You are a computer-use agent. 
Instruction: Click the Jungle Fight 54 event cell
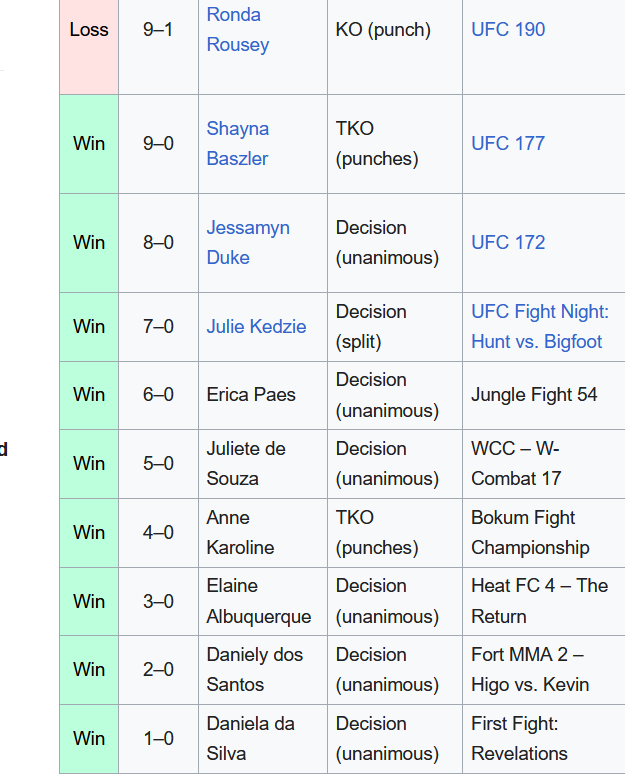pyautogui.click(x=544, y=395)
